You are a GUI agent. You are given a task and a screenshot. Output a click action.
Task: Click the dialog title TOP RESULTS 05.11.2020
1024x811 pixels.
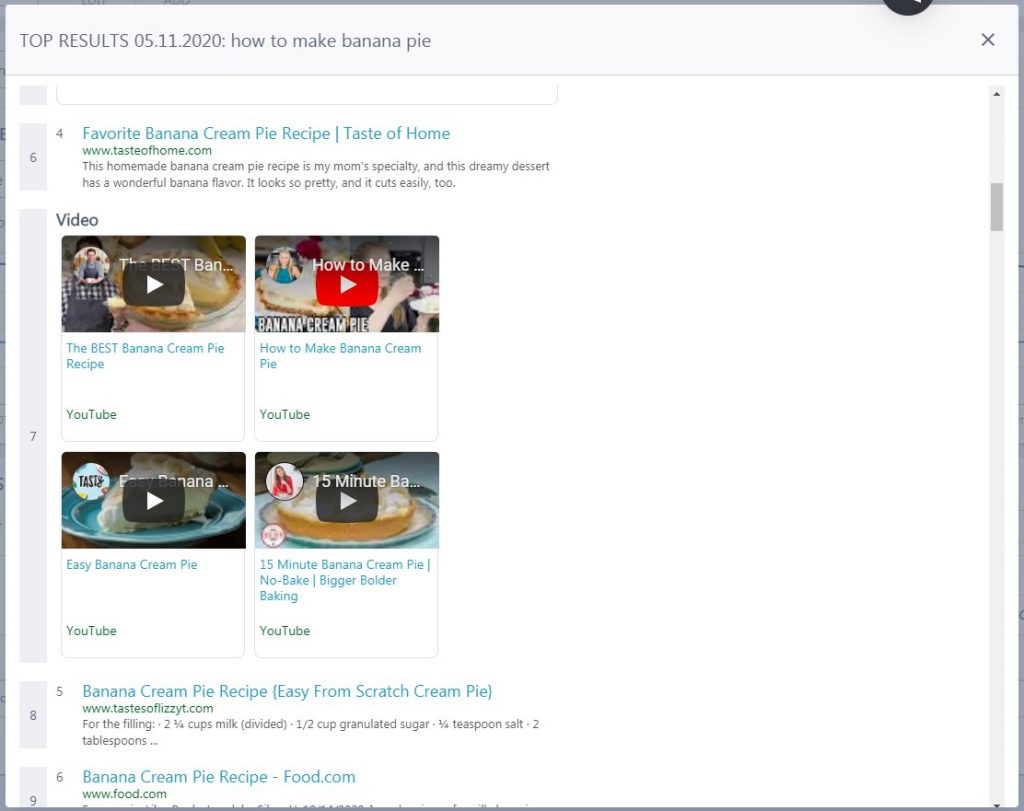tap(225, 40)
